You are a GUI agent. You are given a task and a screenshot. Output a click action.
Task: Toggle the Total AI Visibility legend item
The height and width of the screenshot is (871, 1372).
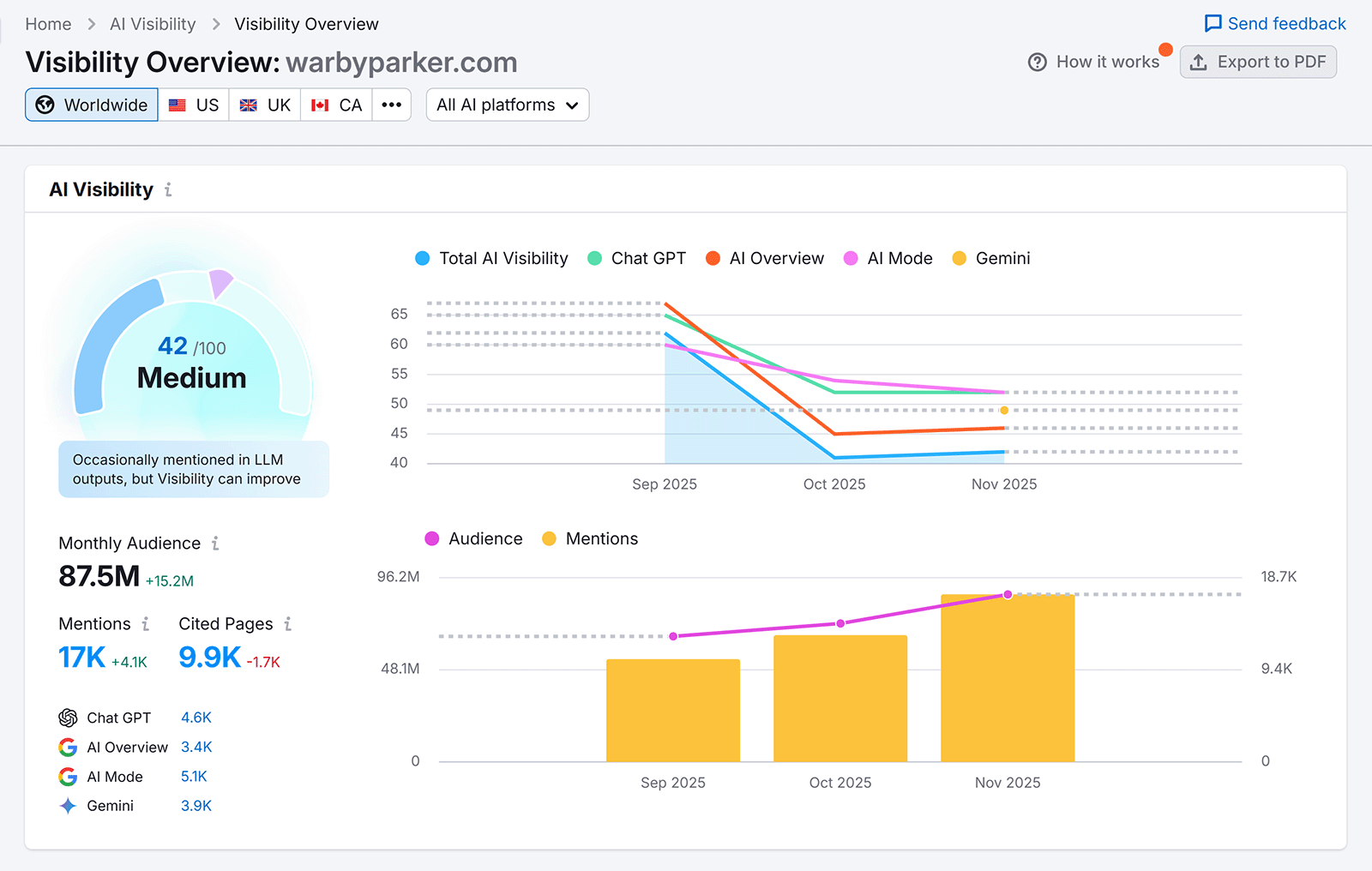coord(491,258)
